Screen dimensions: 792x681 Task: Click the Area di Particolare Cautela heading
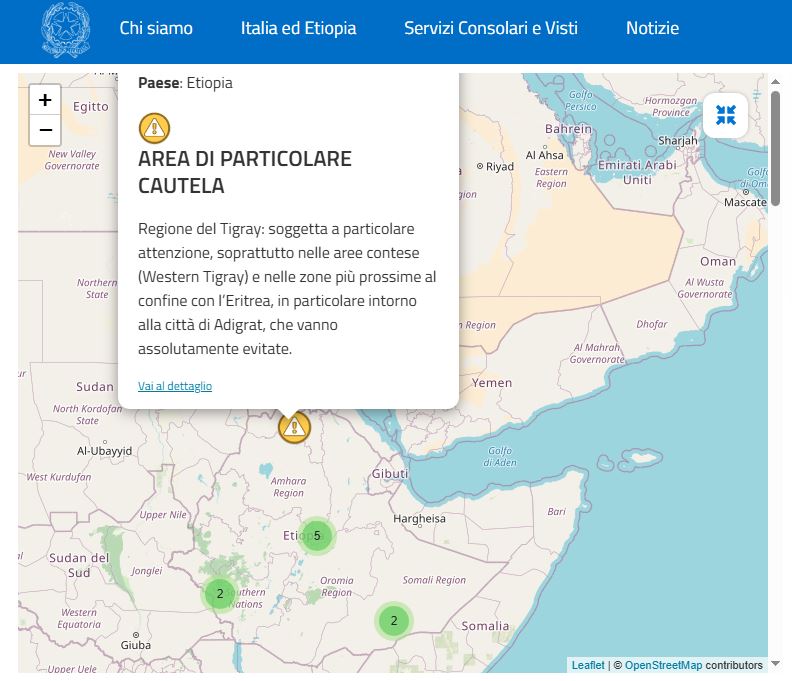tap(245, 172)
